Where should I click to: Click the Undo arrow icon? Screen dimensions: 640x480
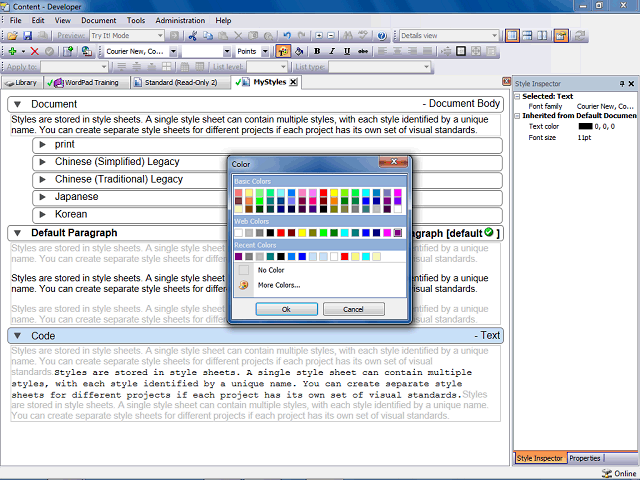[x=287, y=36]
